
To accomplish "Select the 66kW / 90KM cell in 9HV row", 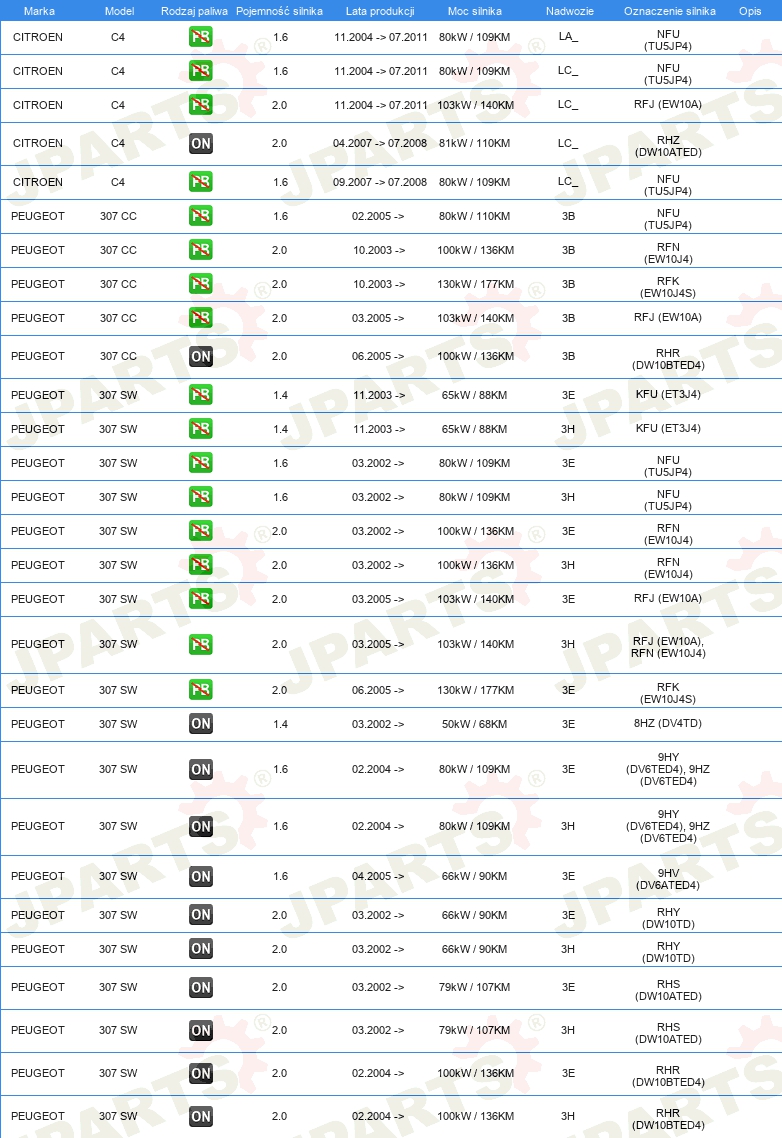I will pyautogui.click(x=474, y=877).
